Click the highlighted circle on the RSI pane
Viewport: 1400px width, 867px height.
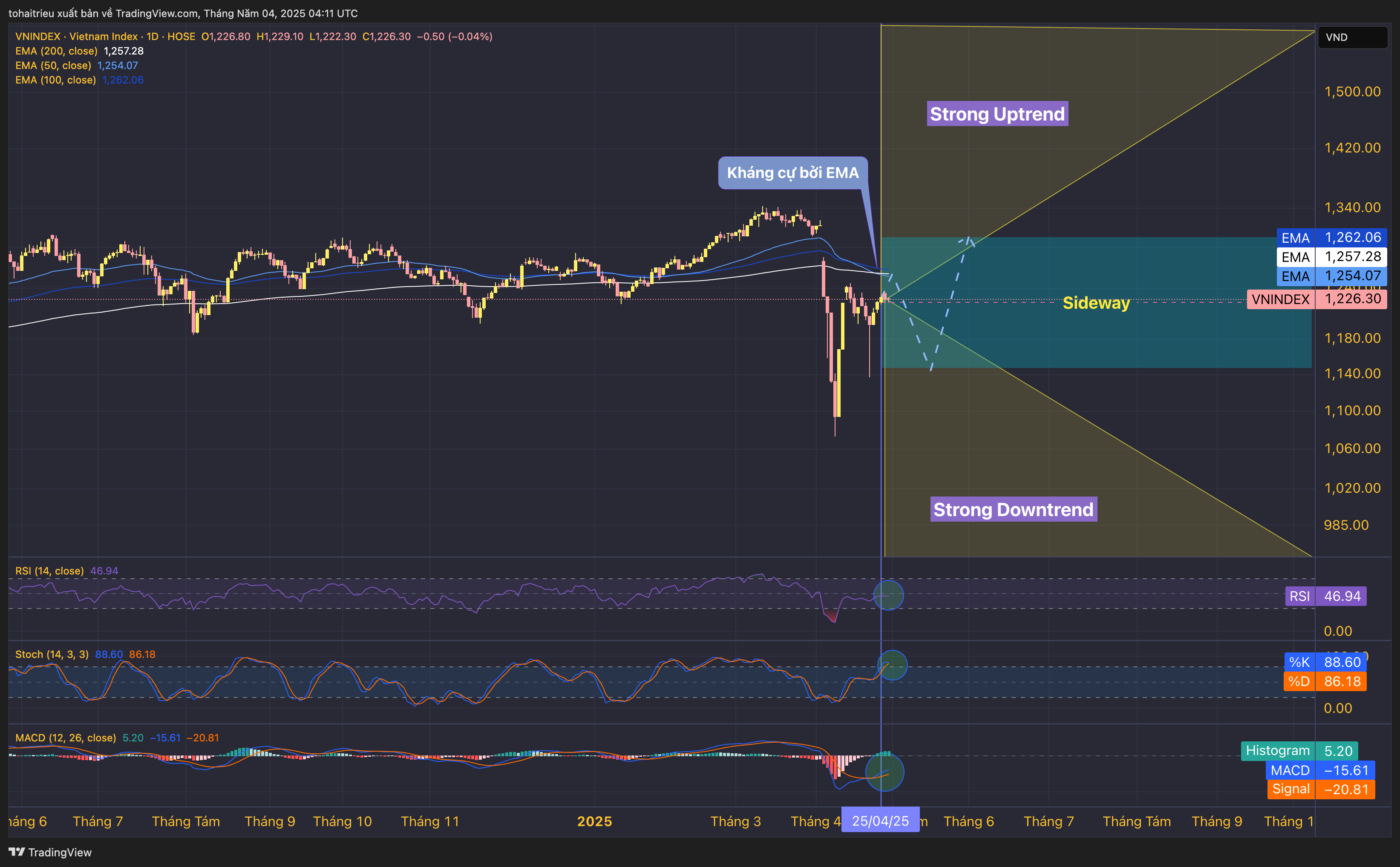(x=888, y=595)
